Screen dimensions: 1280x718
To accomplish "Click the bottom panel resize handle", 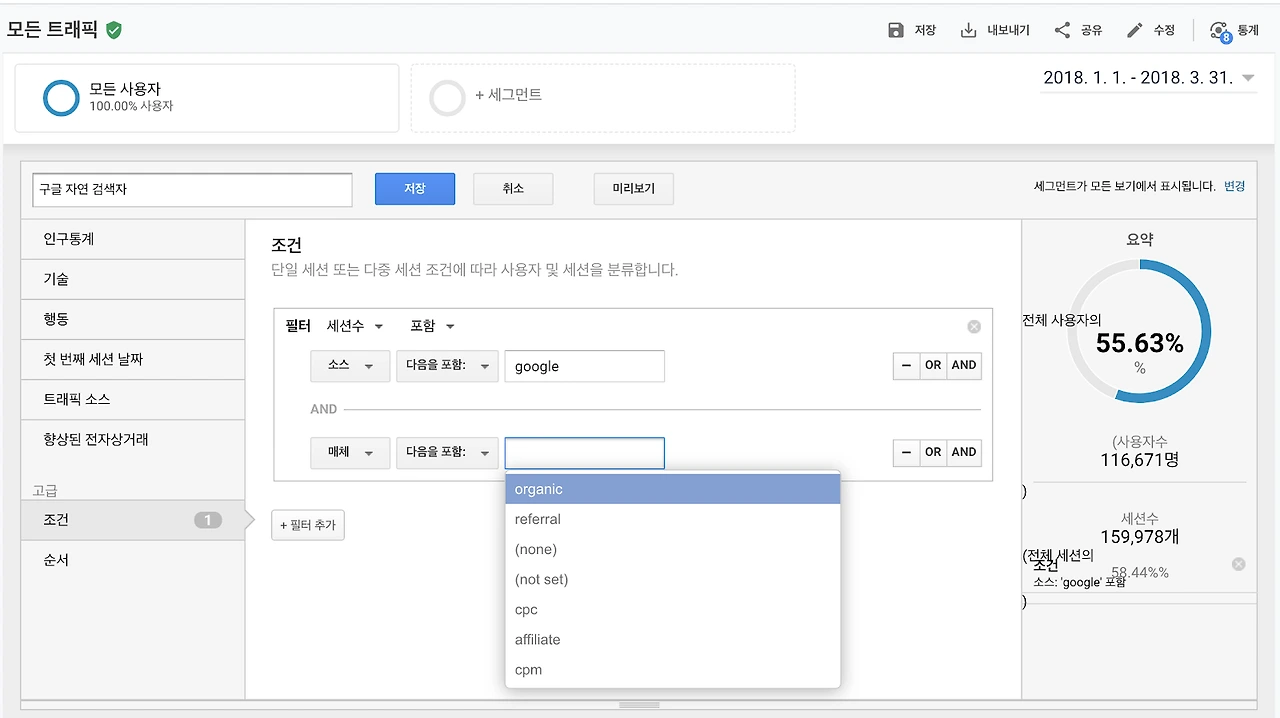I will click(x=639, y=705).
